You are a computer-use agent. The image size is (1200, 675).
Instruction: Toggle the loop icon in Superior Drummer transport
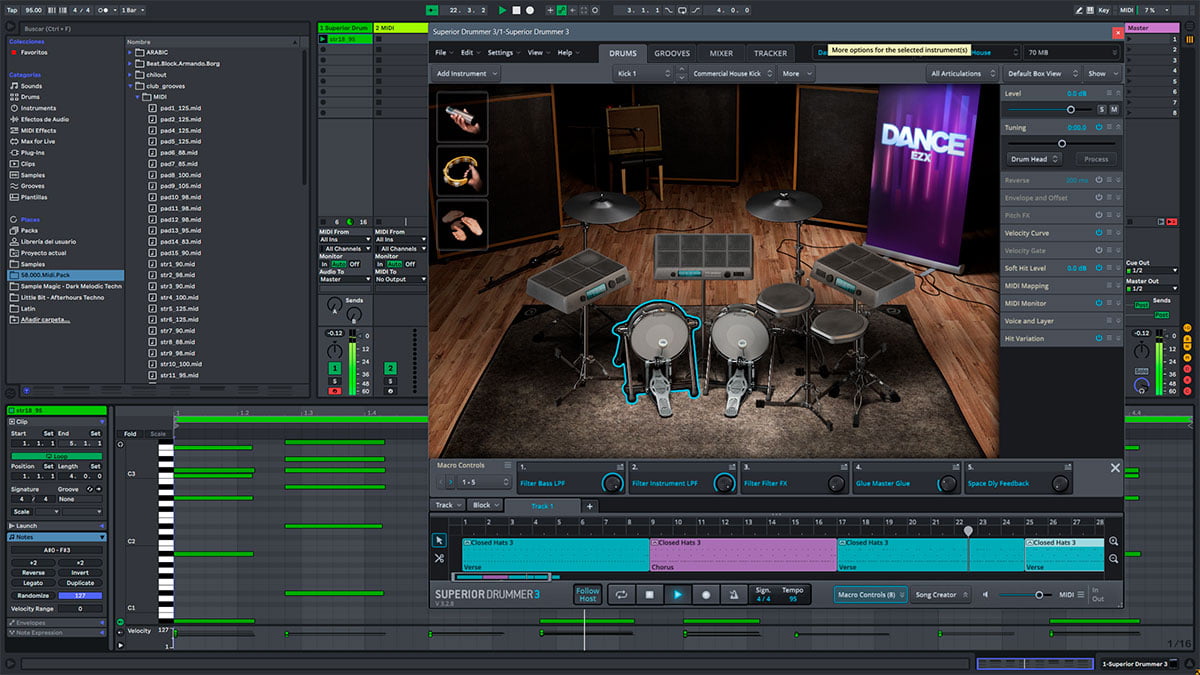click(x=621, y=594)
